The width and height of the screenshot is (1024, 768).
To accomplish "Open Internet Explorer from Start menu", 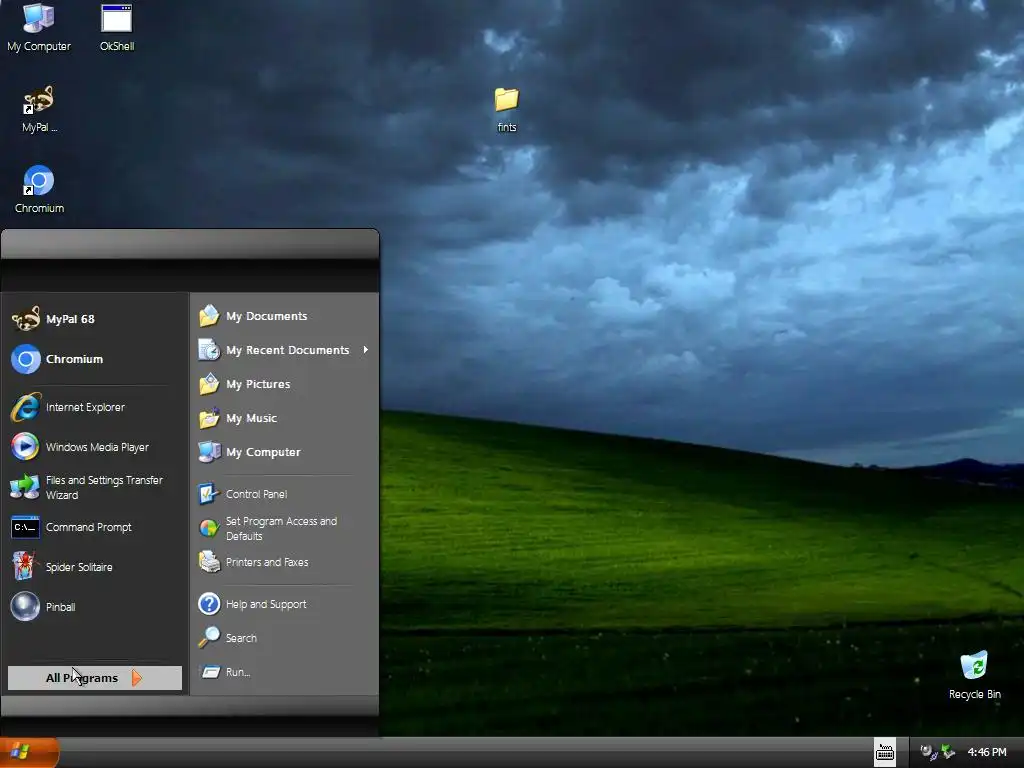I will 95,408.
